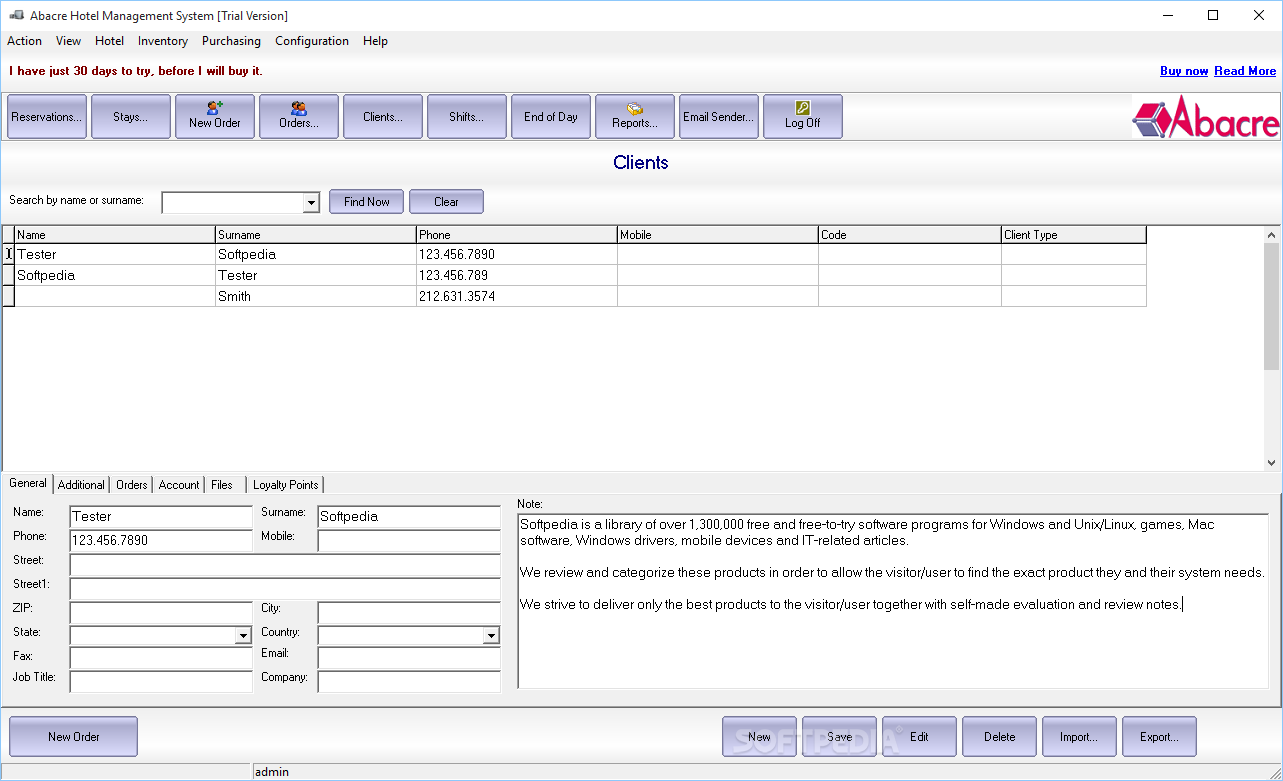Open the Orders toolbar button
This screenshot has width=1283, height=781.
[x=299, y=116]
